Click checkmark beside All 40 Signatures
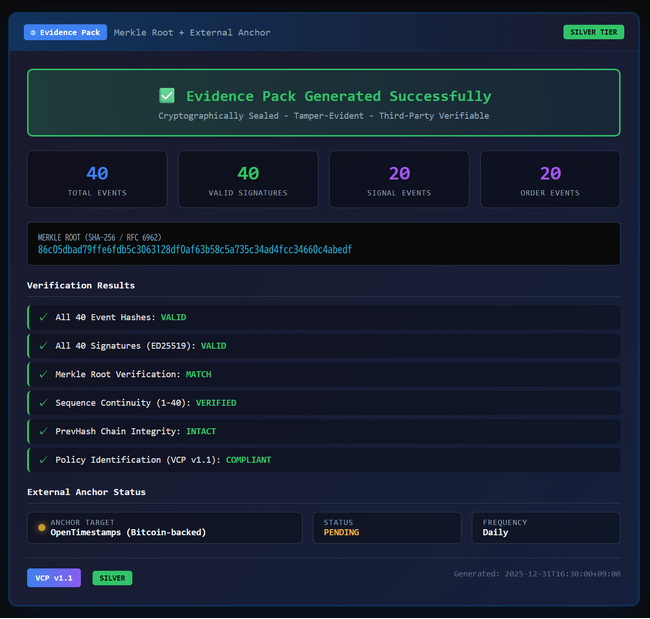The width and height of the screenshot is (650, 619). coord(43,346)
